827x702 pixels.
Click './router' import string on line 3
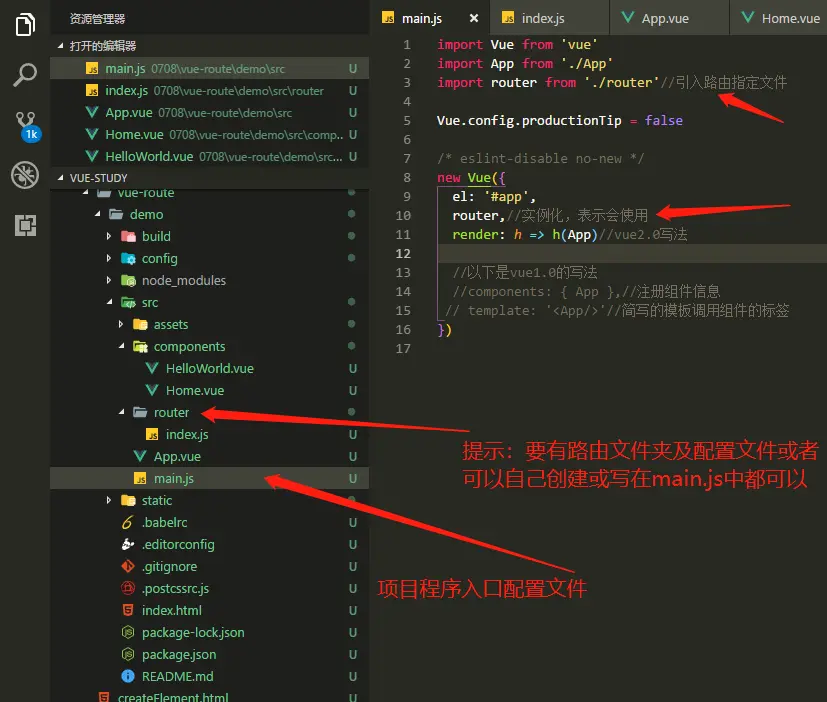[x=622, y=83]
